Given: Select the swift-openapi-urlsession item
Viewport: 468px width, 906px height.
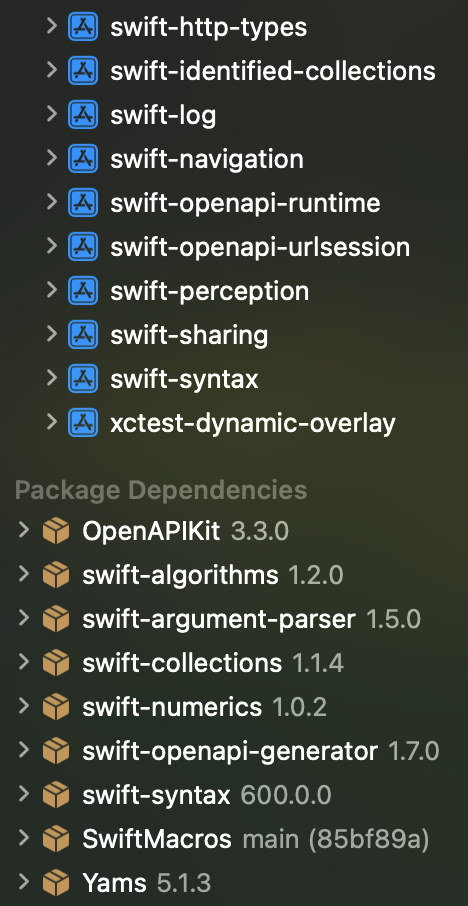Looking at the screenshot, I should point(260,247).
